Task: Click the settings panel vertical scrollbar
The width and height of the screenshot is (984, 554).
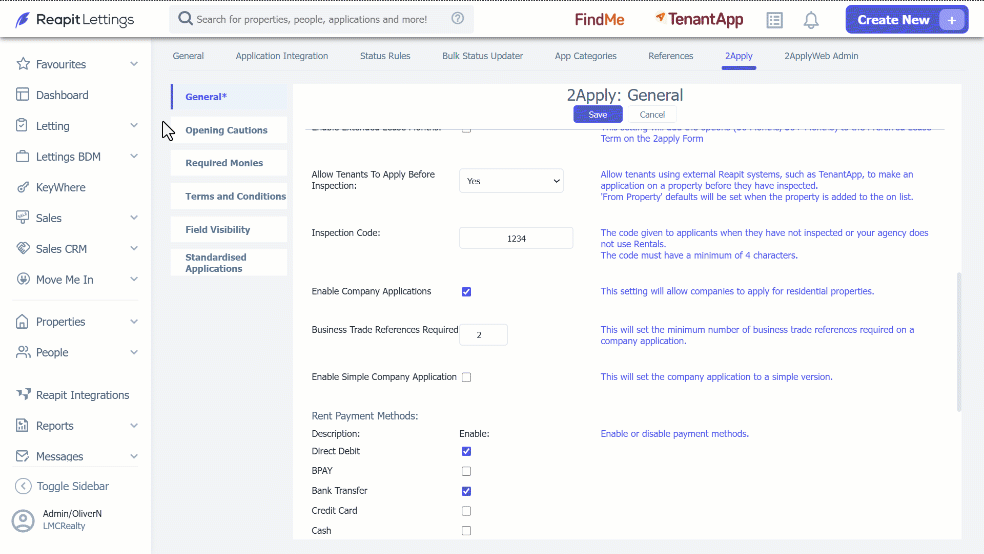Action: click(x=958, y=342)
